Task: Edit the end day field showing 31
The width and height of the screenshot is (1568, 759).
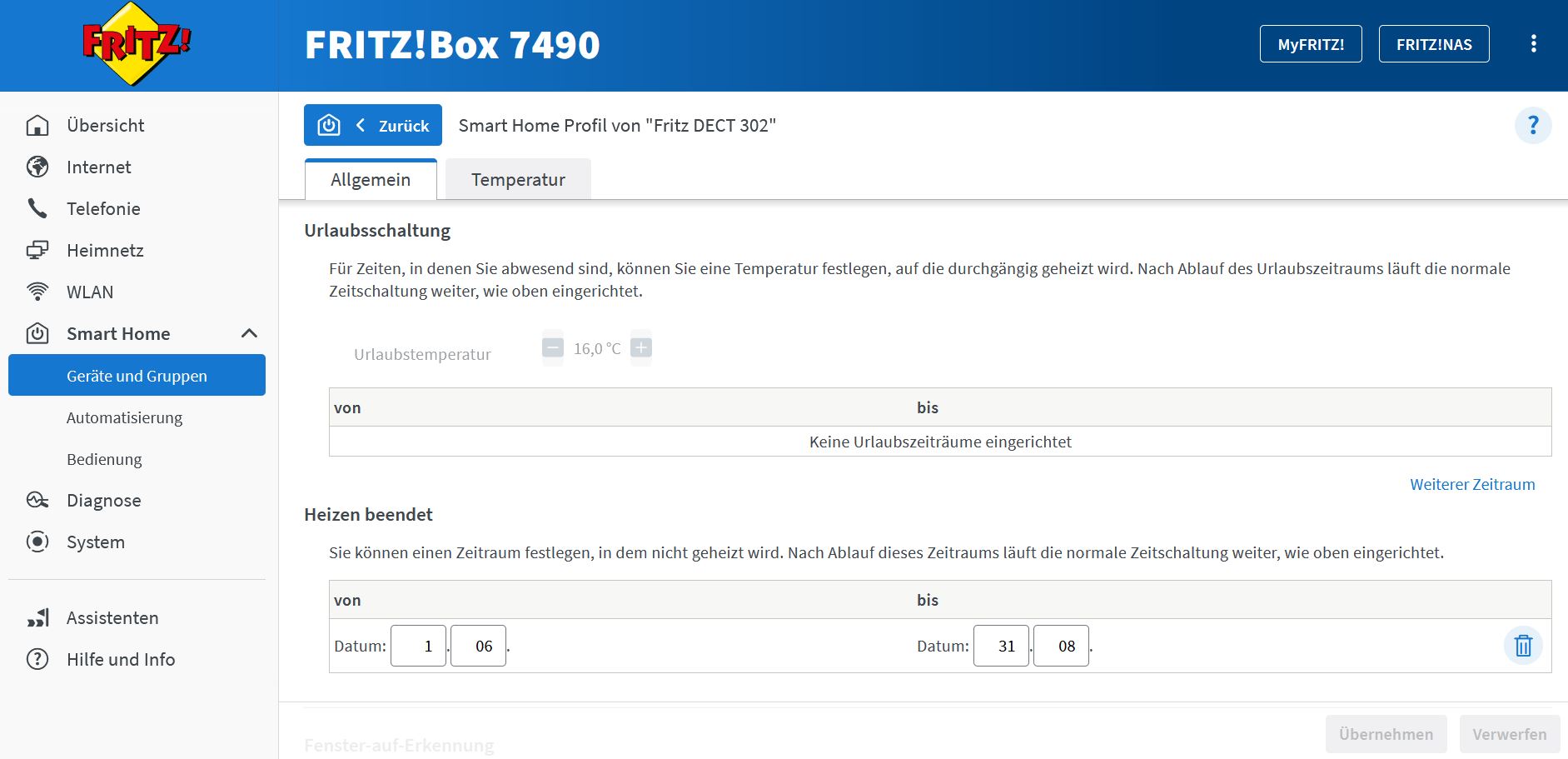Action: [1001, 646]
